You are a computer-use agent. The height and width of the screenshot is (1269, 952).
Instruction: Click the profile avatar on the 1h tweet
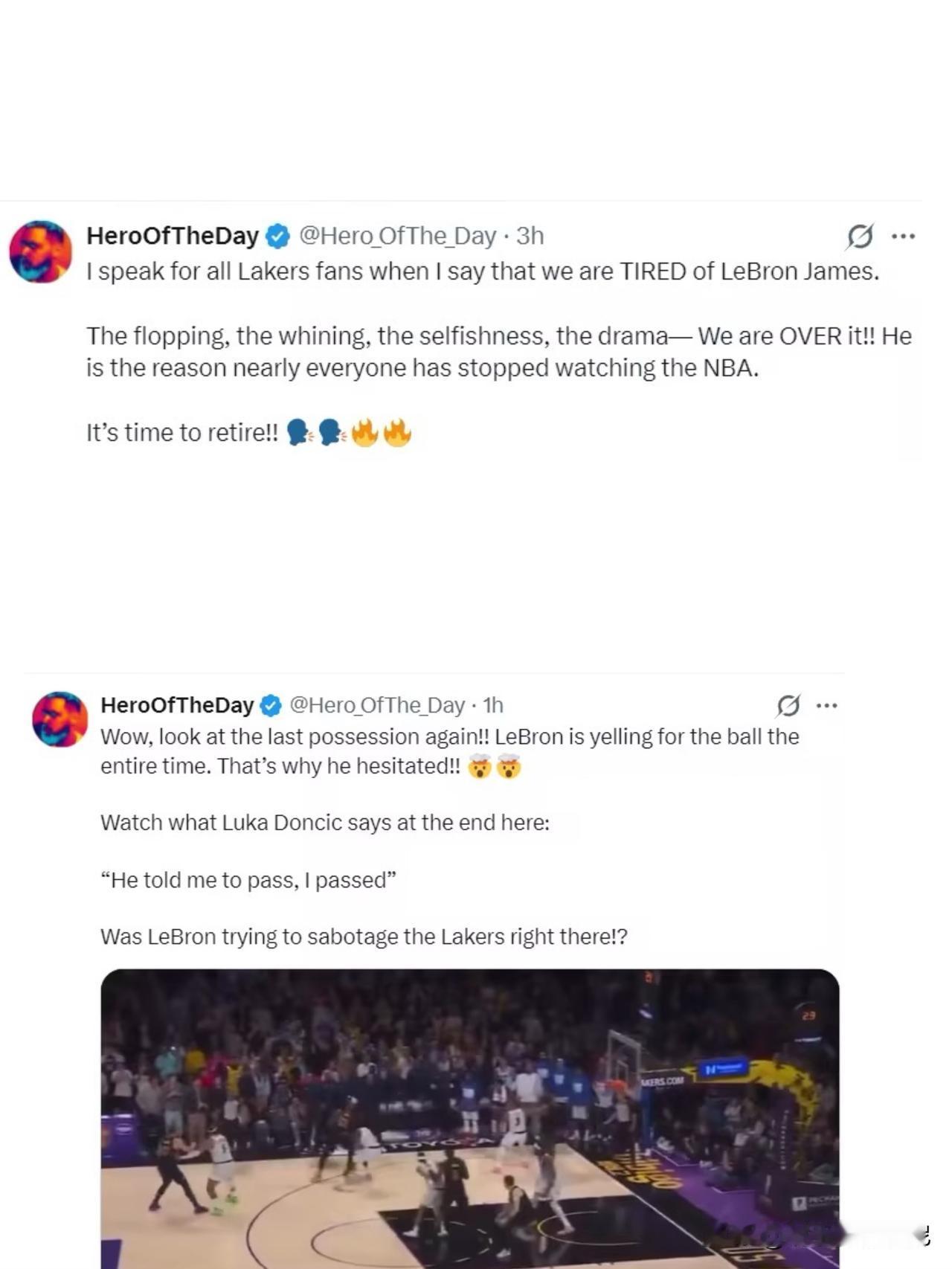point(59,719)
